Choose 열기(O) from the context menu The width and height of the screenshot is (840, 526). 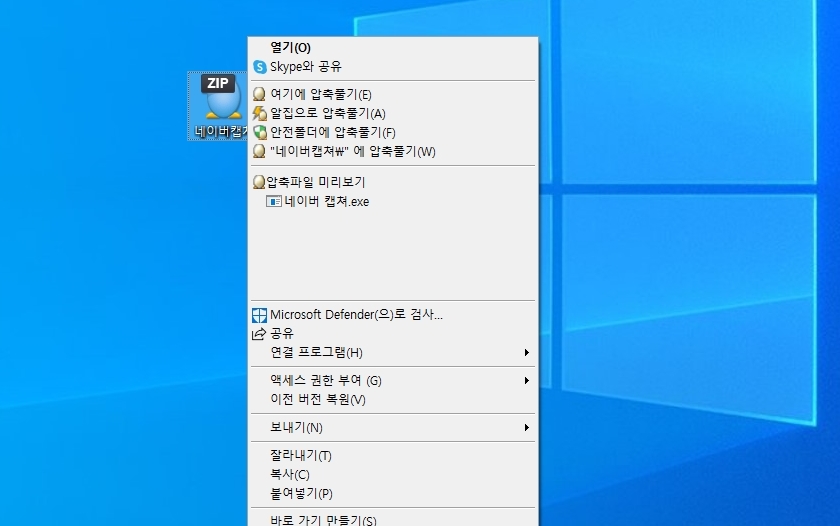coord(393,48)
